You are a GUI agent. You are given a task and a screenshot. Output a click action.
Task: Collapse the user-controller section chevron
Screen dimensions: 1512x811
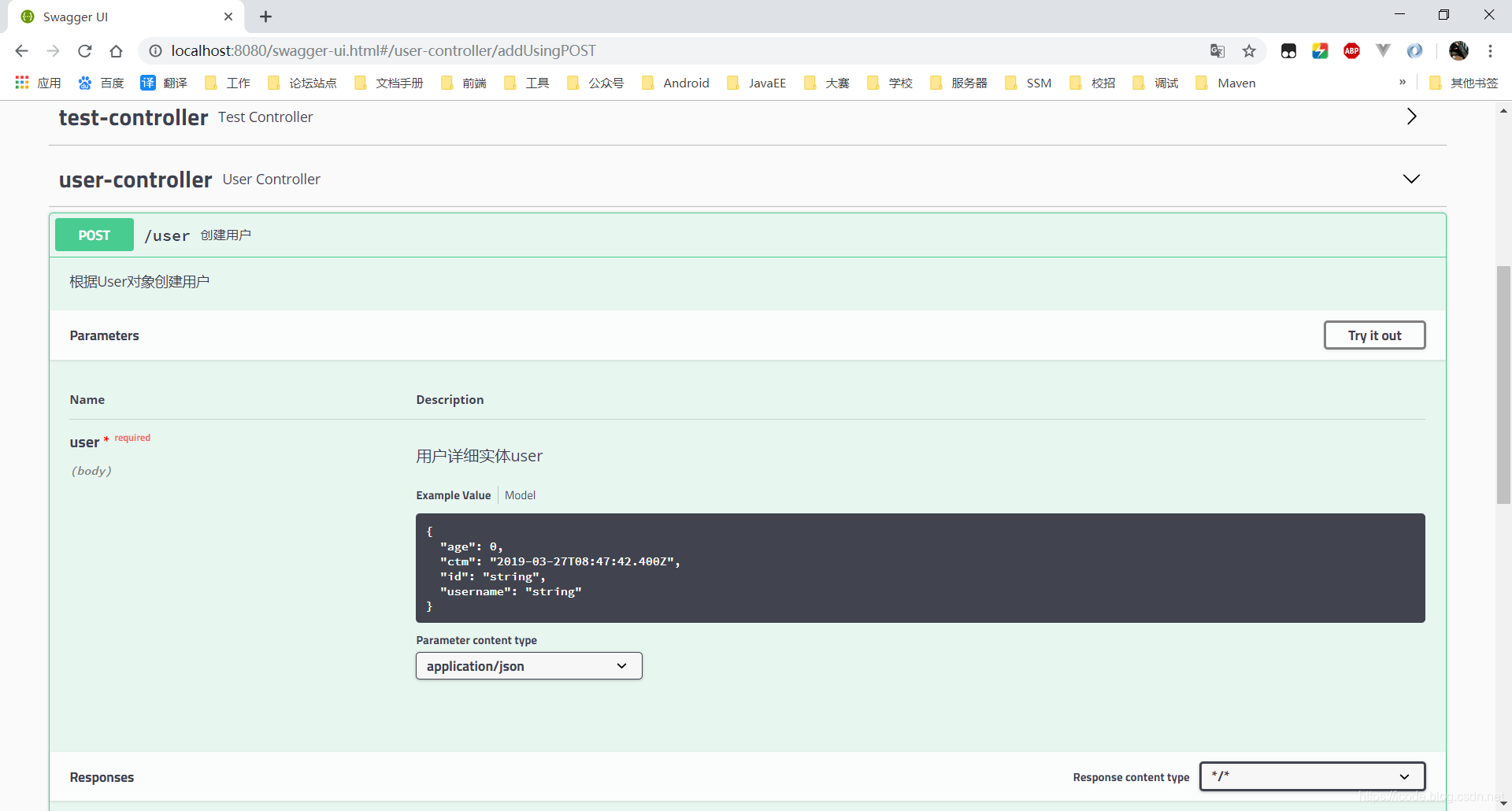coord(1410,179)
